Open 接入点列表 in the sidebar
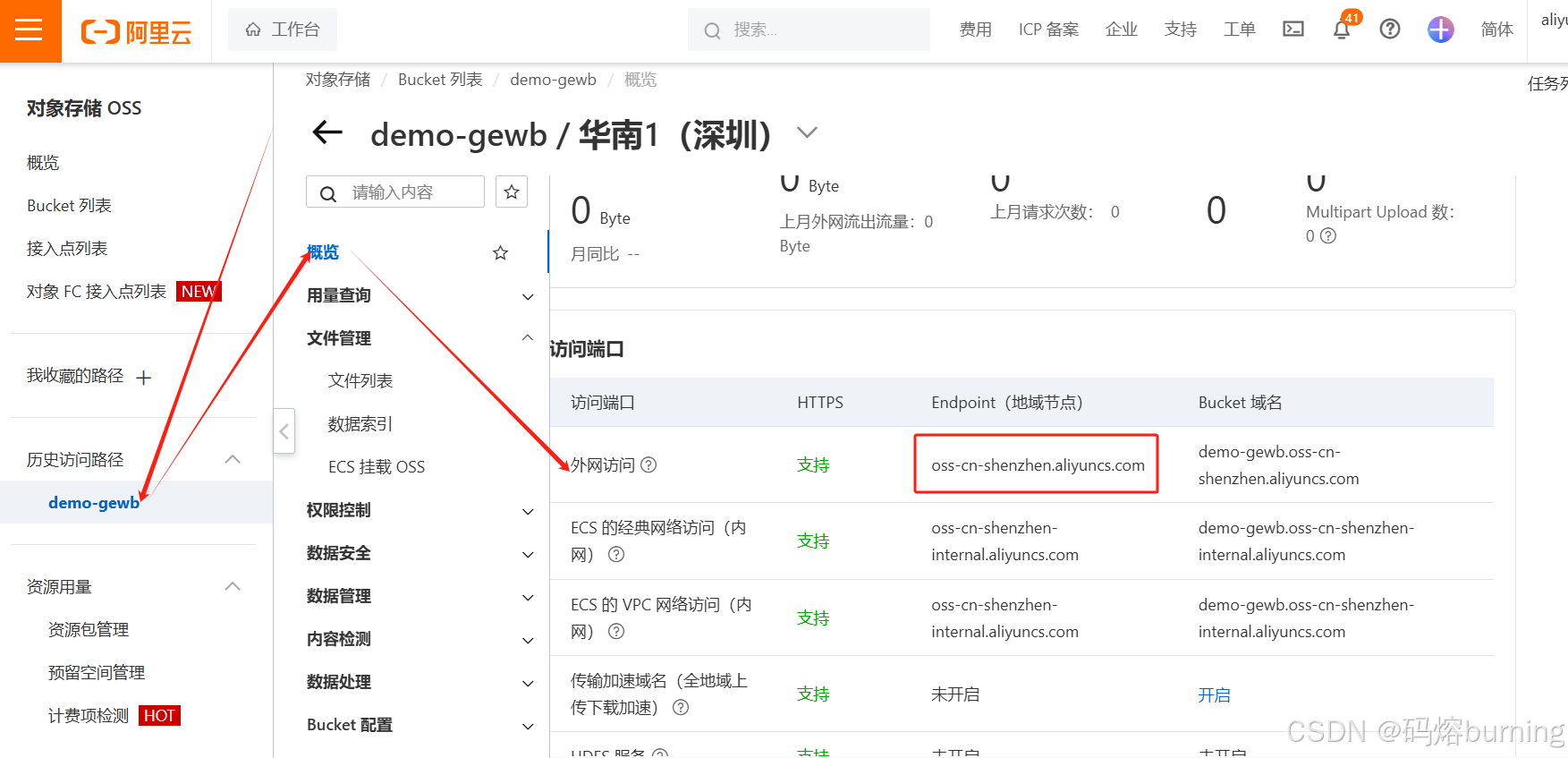 [67, 249]
